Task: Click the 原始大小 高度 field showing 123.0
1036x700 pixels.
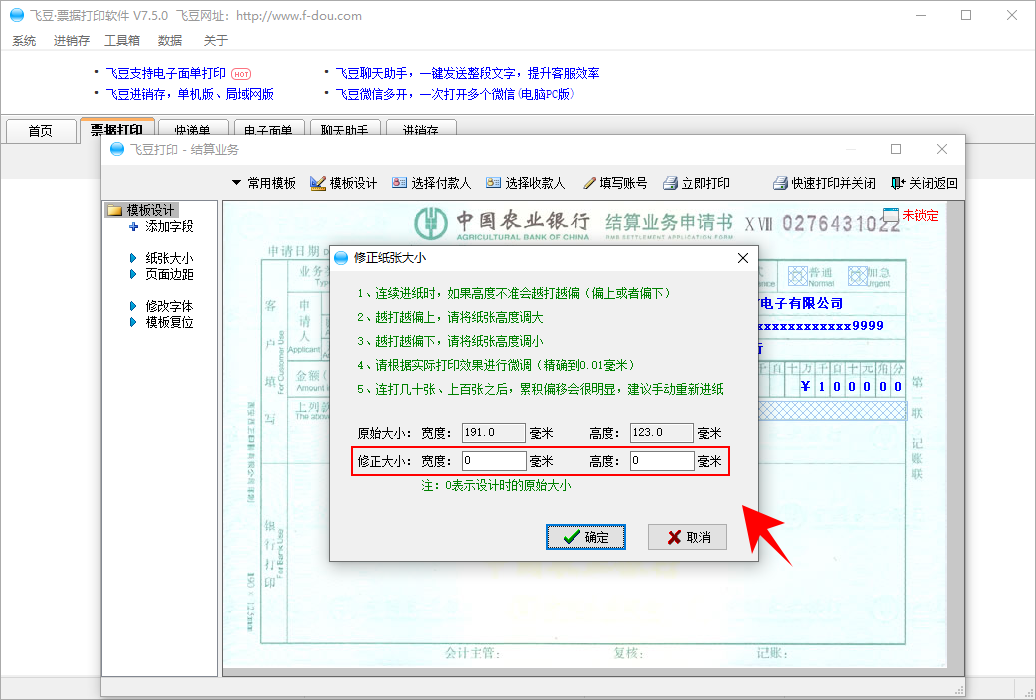Action: point(661,433)
